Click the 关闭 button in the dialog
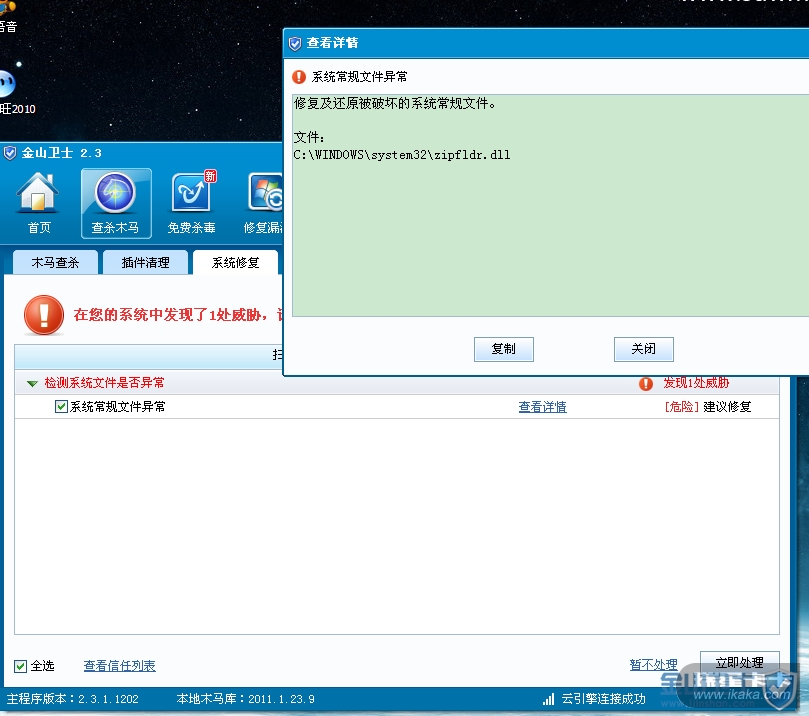This screenshot has height=716, width=809. 643,349
